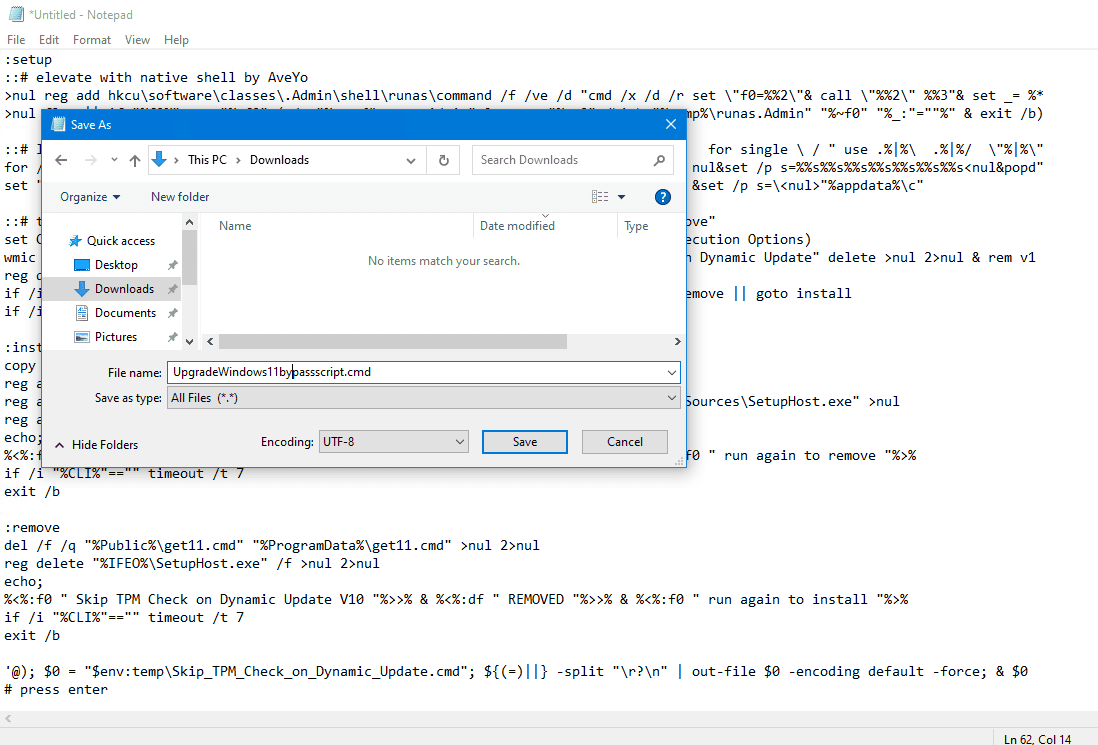Open Notepad's Format menu
This screenshot has width=1098, height=745.
(91, 39)
